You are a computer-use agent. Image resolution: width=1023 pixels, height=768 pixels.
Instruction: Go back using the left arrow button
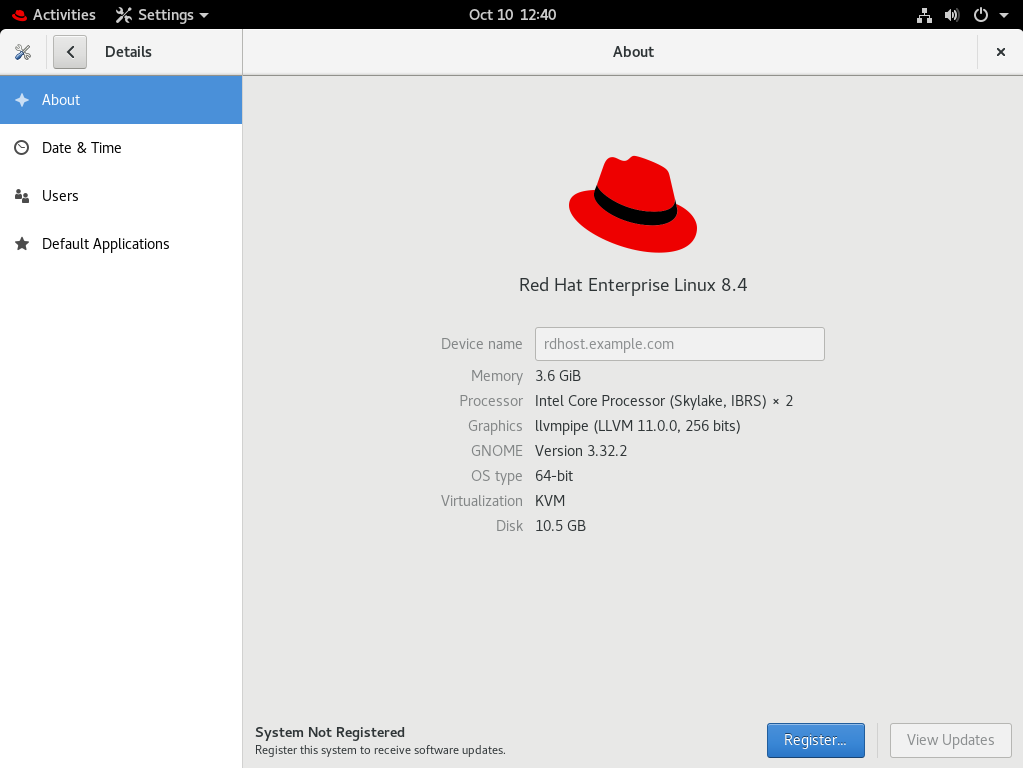70,52
